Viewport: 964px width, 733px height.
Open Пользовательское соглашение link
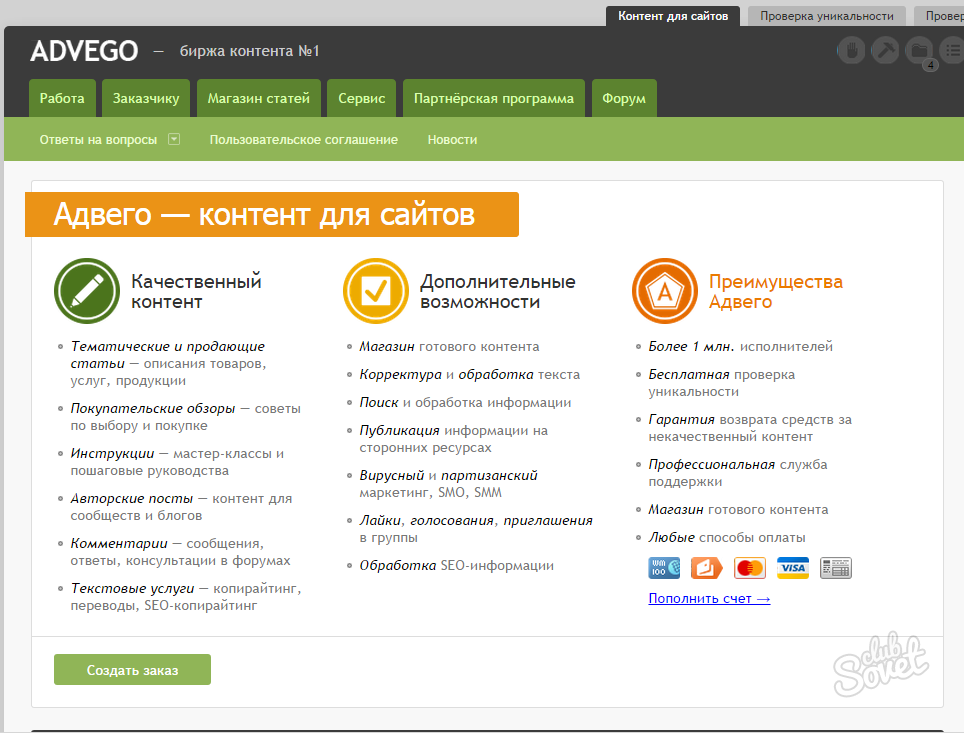[304, 140]
